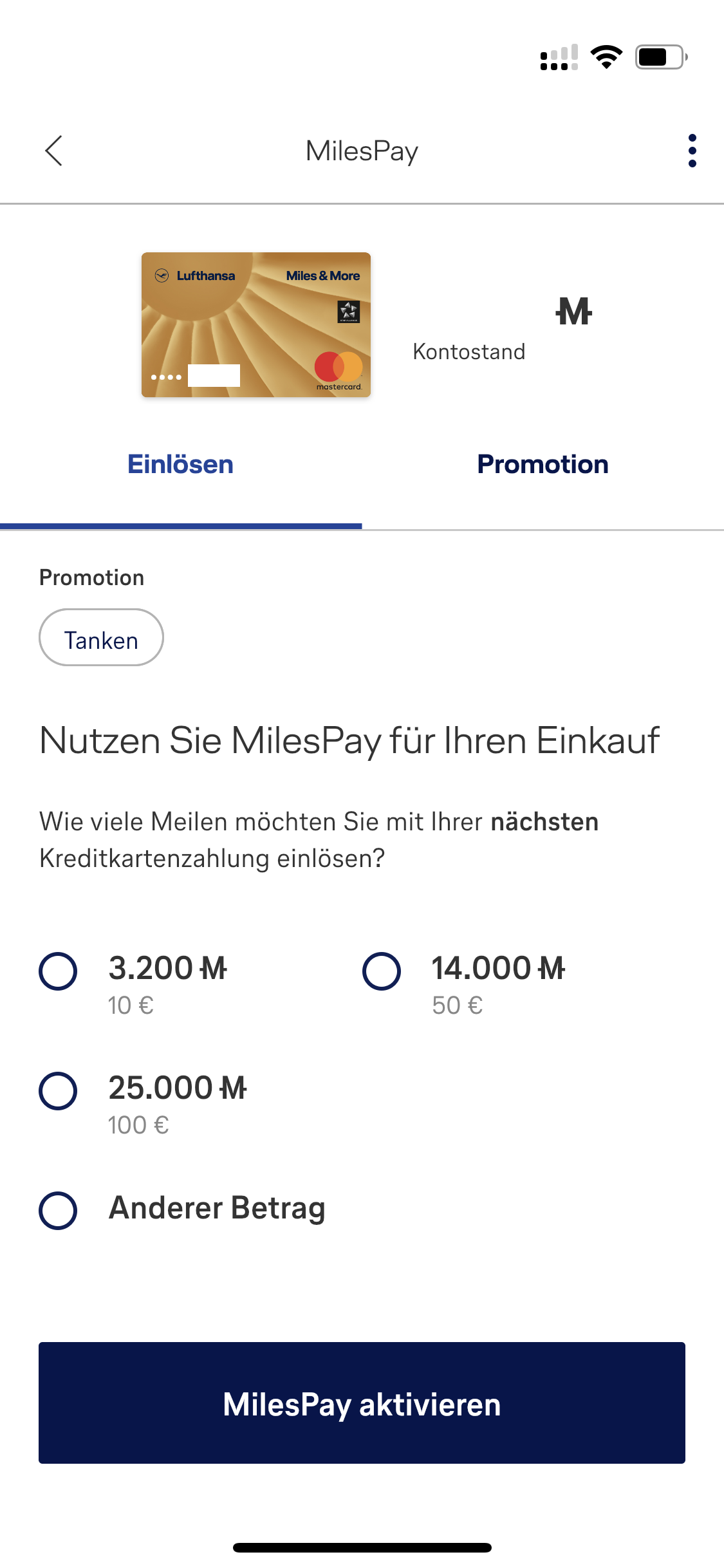Tap the Mastercard logo on the card

point(339,368)
